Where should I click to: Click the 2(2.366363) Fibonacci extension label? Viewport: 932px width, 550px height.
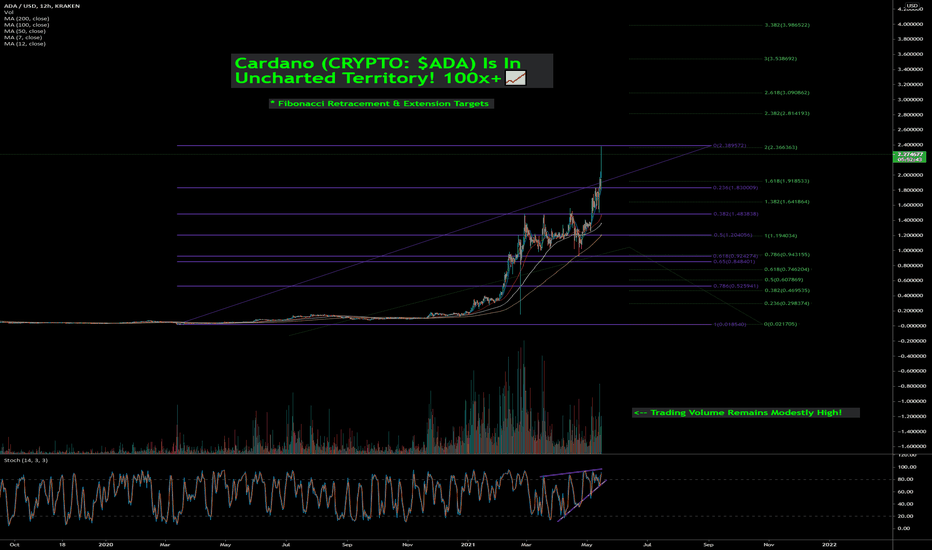pyautogui.click(x=781, y=147)
